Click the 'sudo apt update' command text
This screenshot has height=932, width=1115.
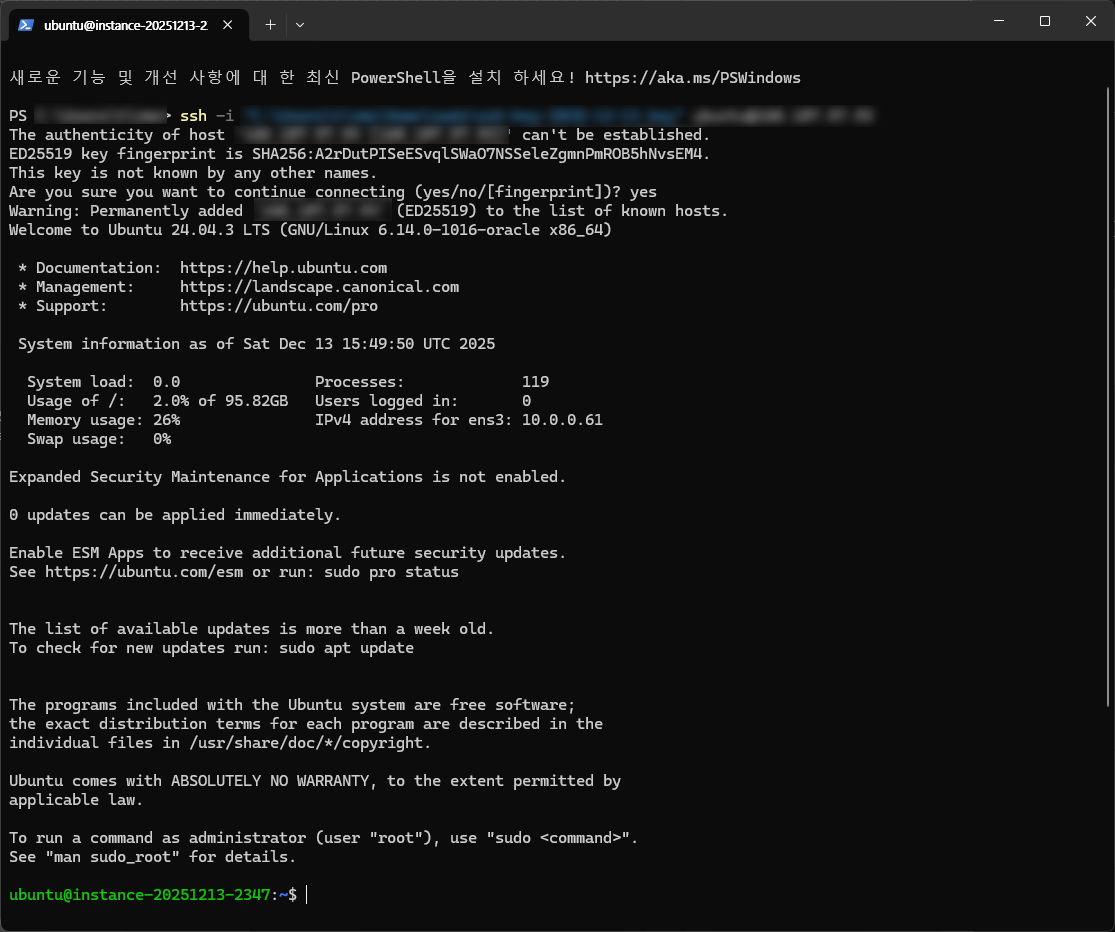346,648
